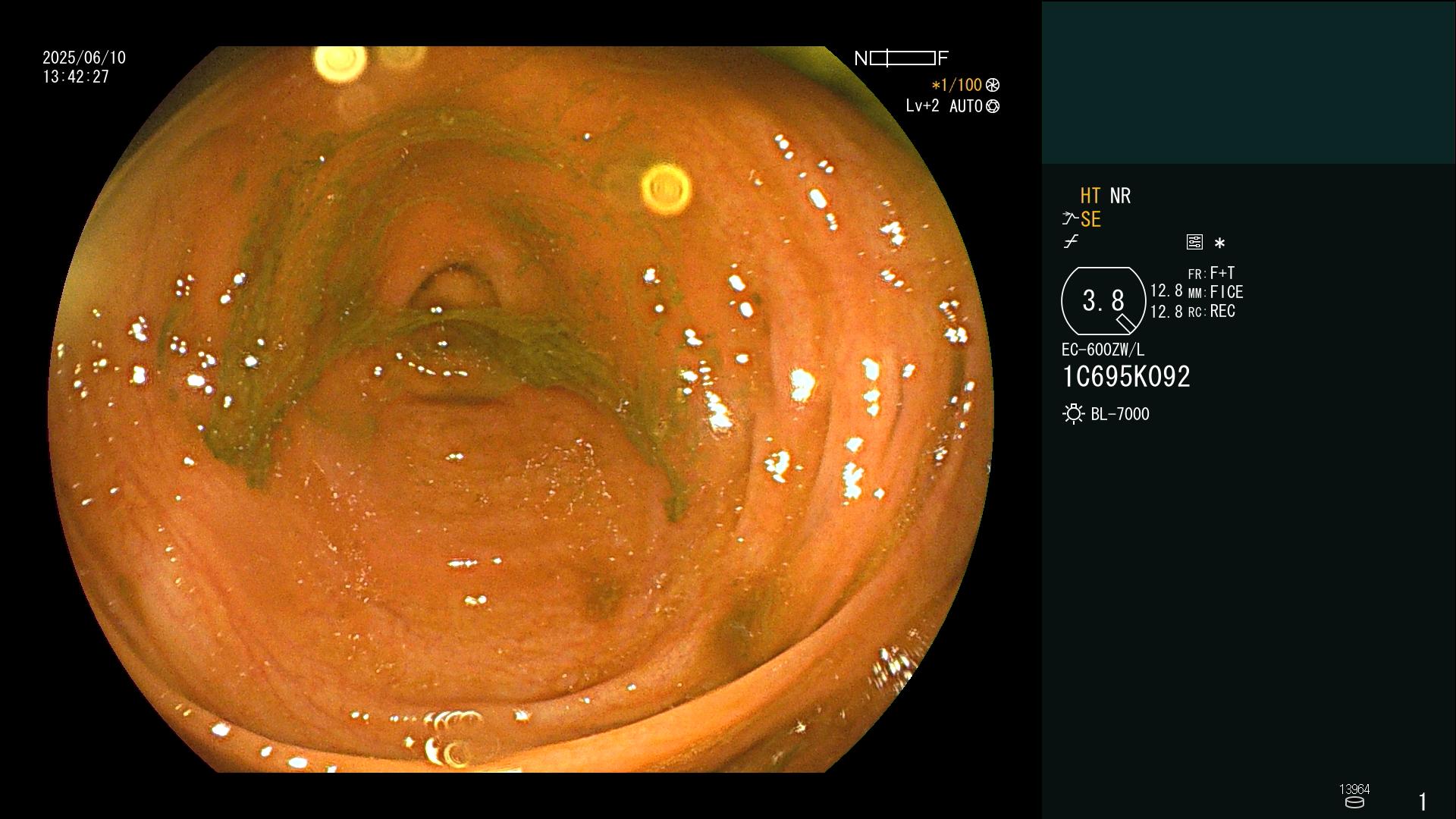Click the *1/100 shutter speed value

tap(956, 85)
